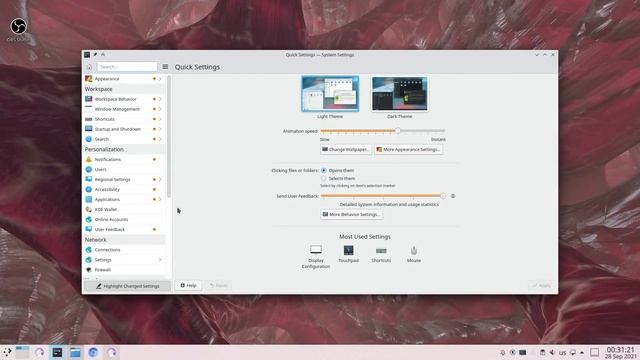Click the pin icon in the title bar

pyautogui.click(x=95, y=54)
